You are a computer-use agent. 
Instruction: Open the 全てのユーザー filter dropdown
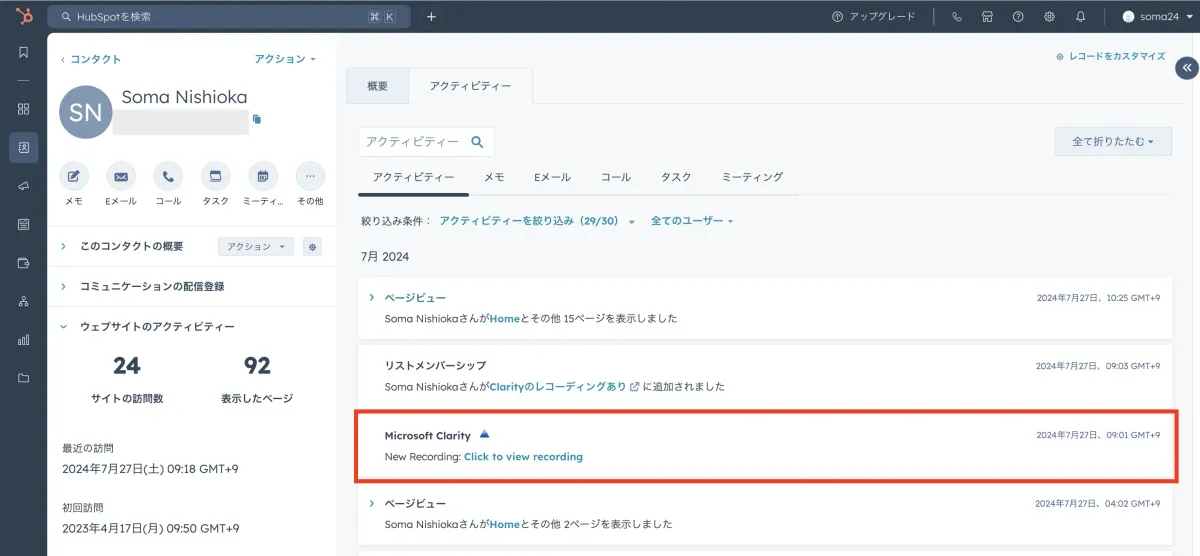tap(692, 221)
